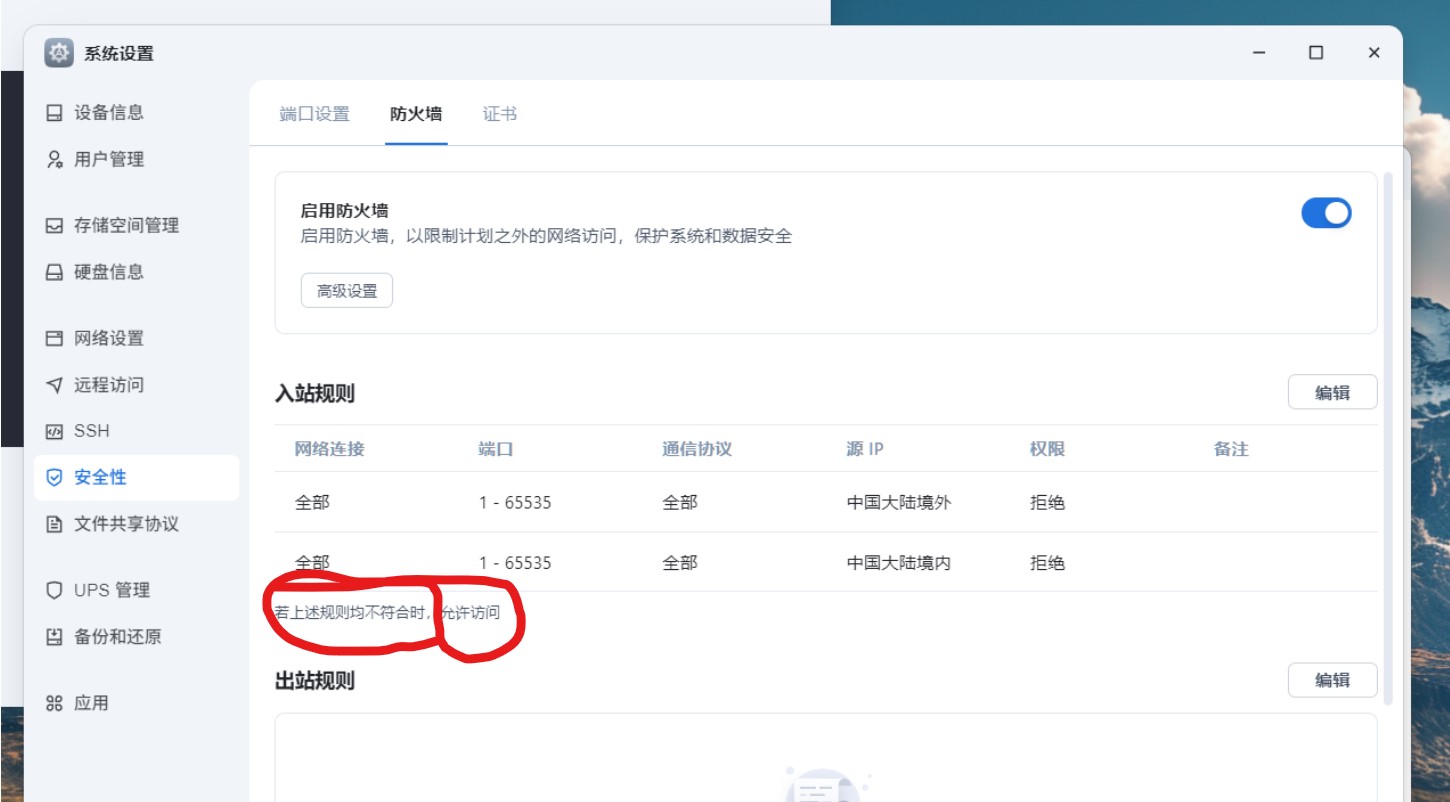Select the 中国大陆境外 rule row
The image size is (1450, 802).
(x=826, y=502)
